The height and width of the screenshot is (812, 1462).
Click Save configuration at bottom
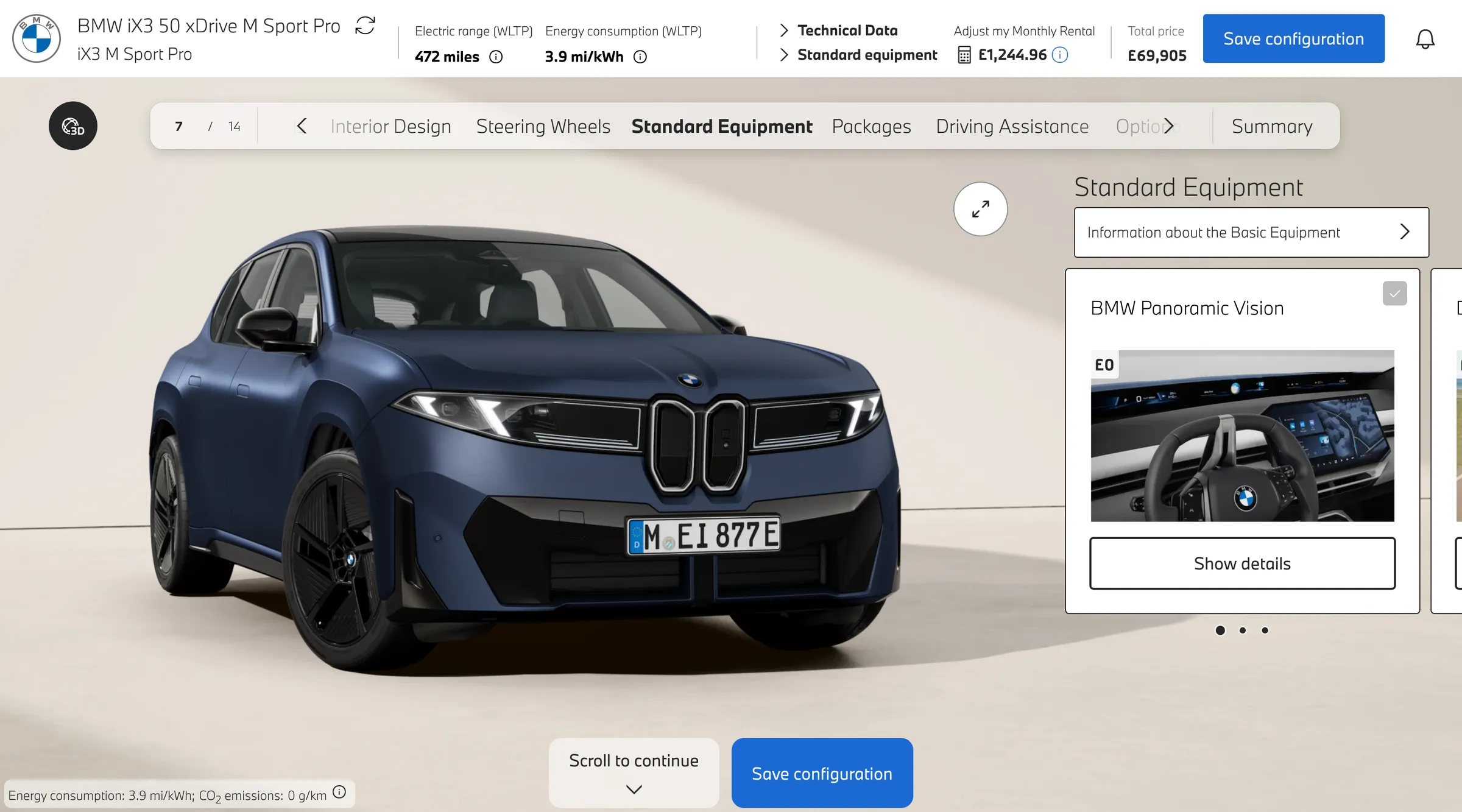(x=822, y=773)
